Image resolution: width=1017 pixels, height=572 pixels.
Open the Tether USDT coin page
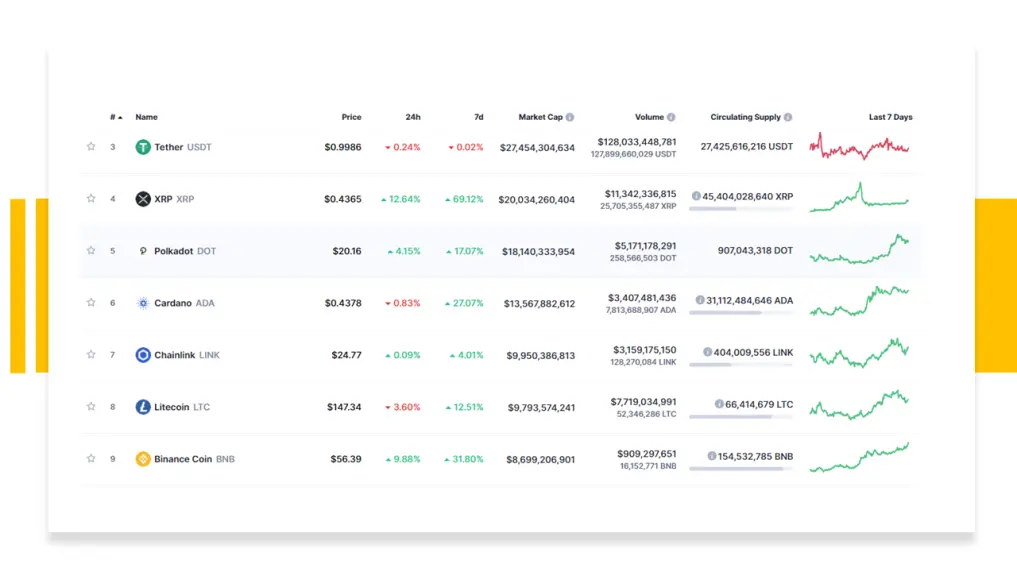(x=183, y=147)
